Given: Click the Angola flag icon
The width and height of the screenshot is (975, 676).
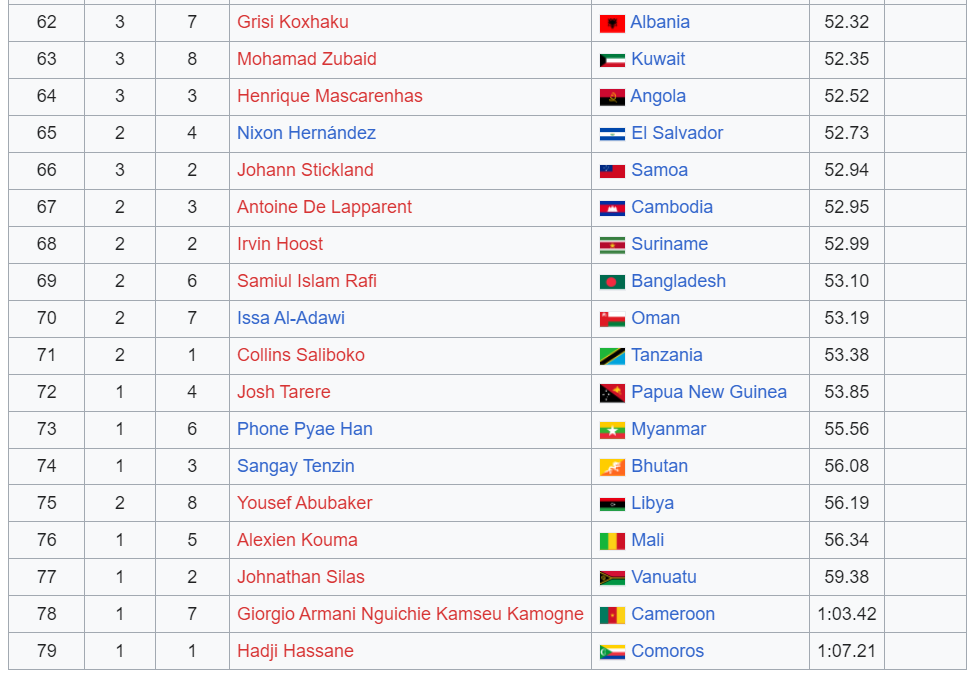Looking at the screenshot, I should point(612,98).
